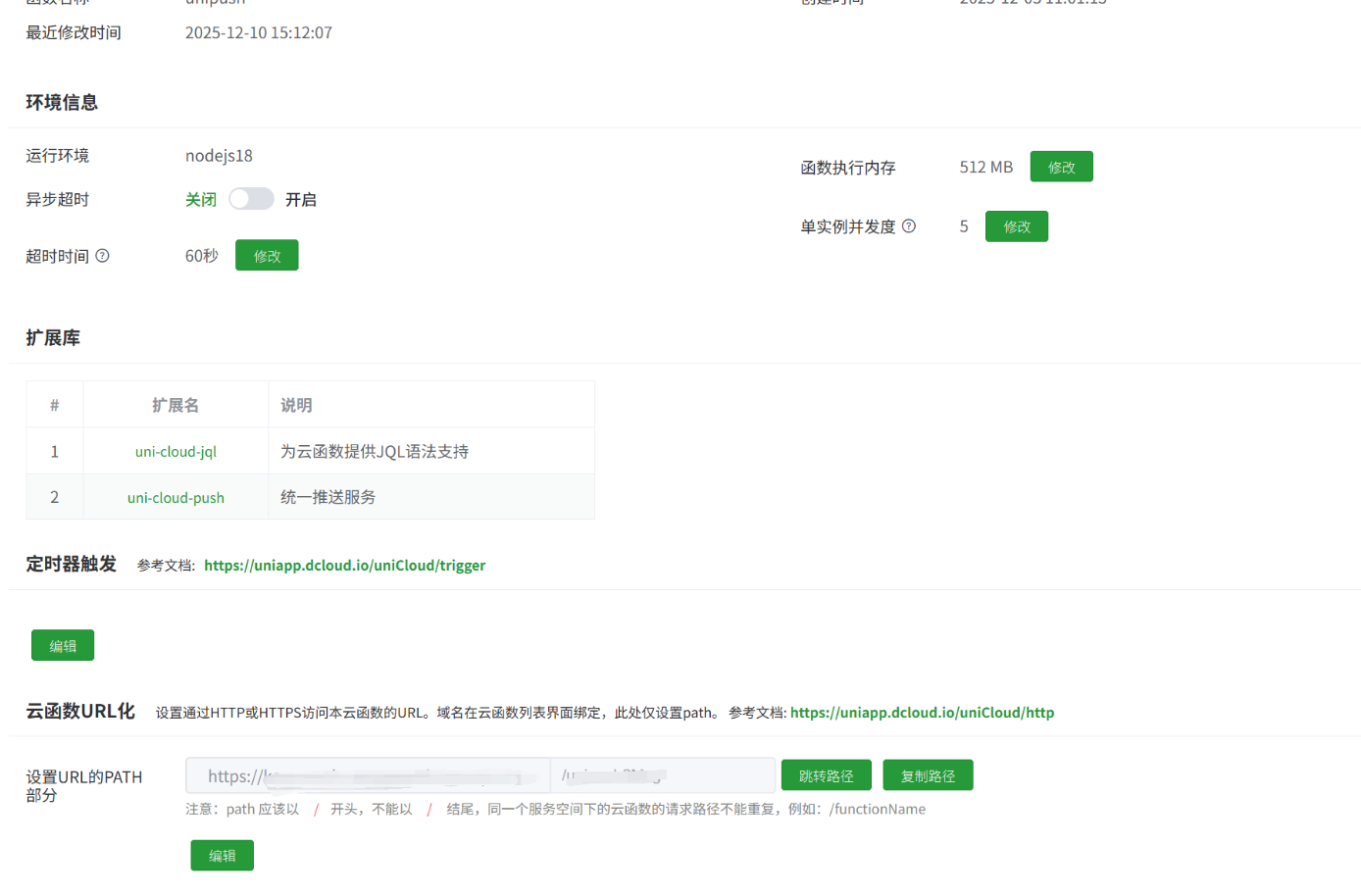Click 修改 next to 512 MB memory
Viewport: 1361px width, 896px height.
tap(1061, 168)
